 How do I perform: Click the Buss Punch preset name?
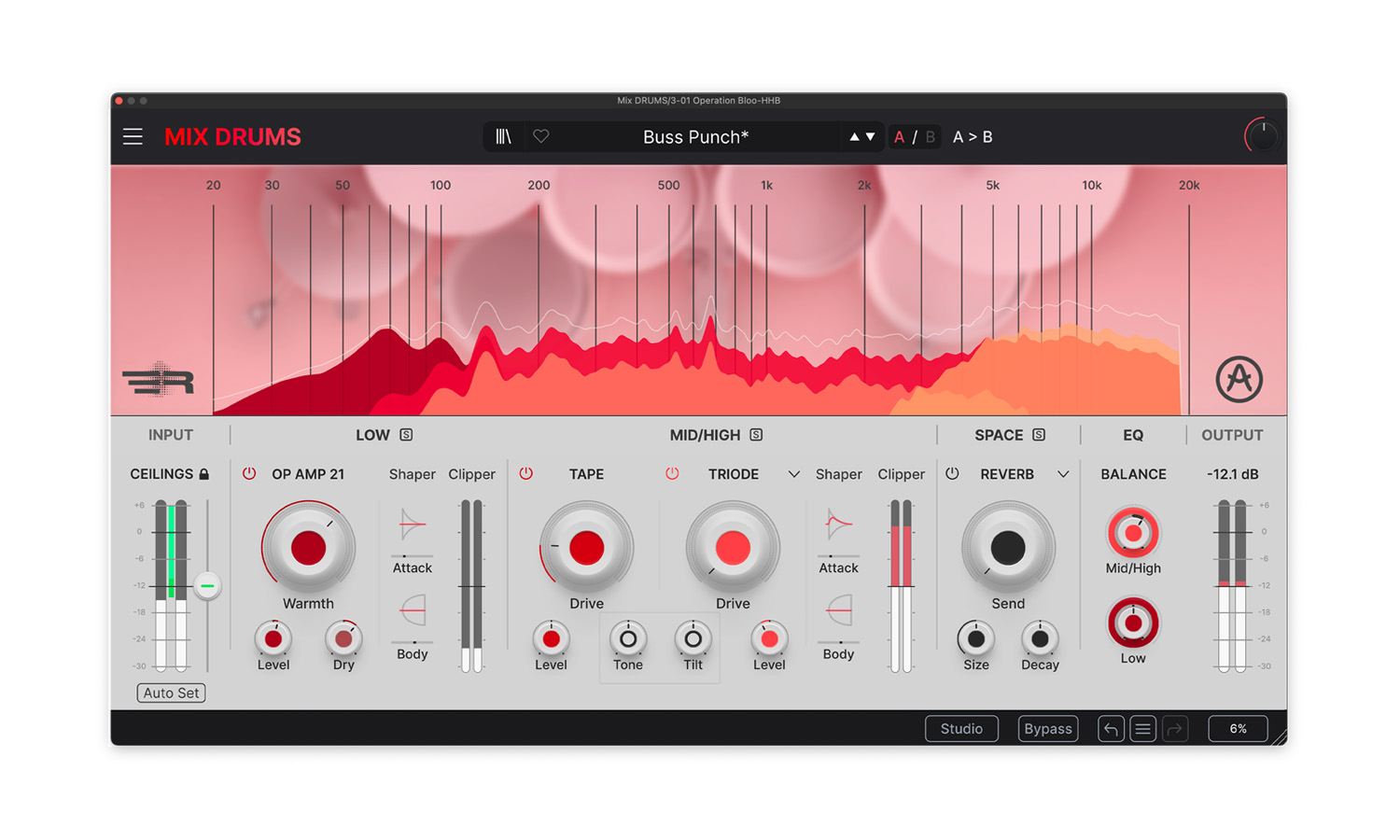pyautogui.click(x=695, y=137)
